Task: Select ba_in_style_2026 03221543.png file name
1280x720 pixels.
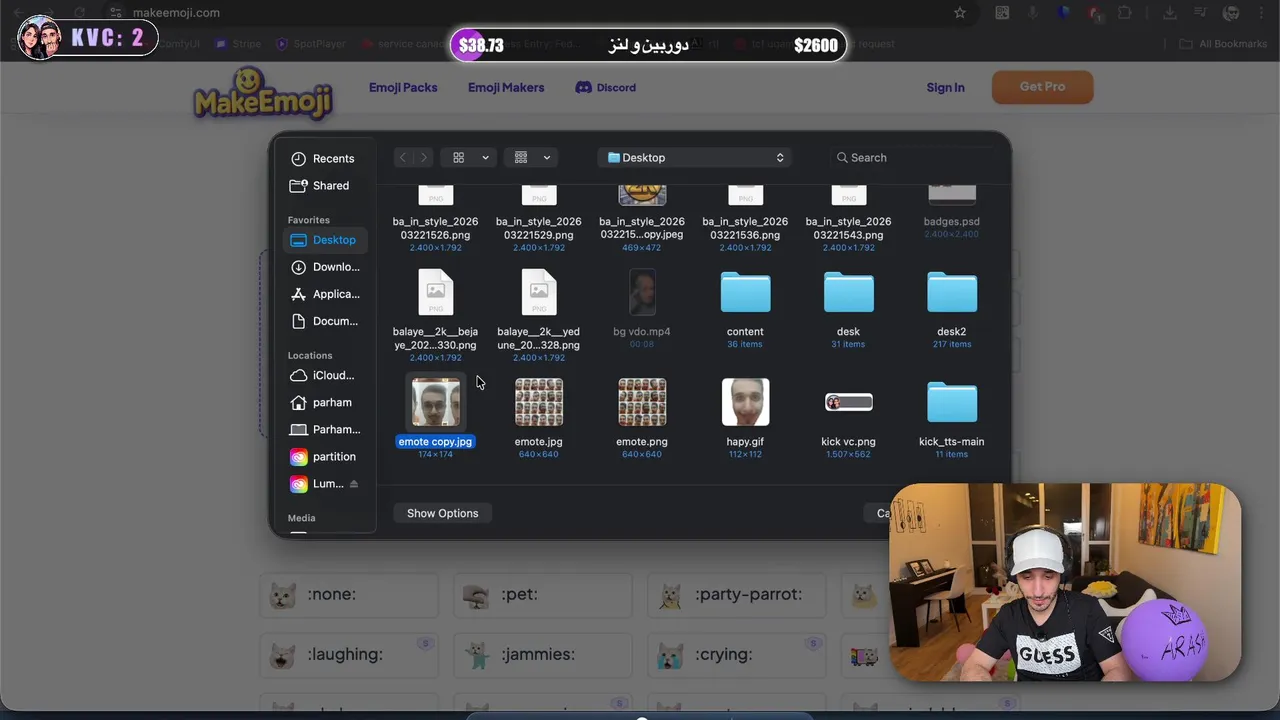Action: tap(848, 228)
